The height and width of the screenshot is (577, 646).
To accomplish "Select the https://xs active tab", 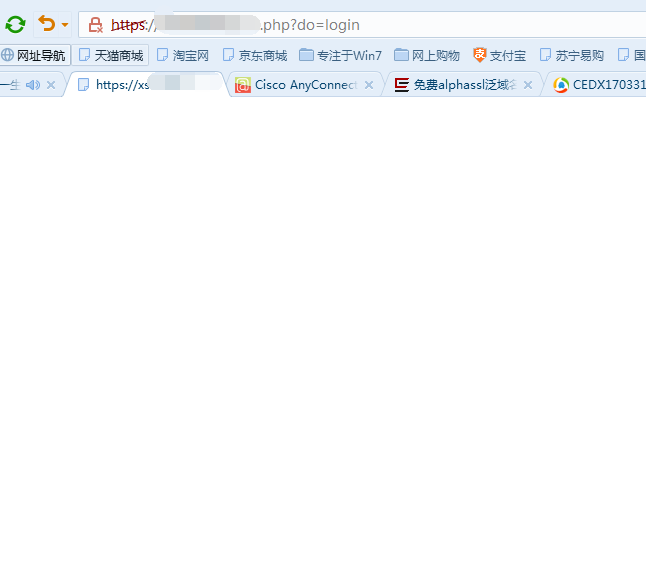I will 146,85.
